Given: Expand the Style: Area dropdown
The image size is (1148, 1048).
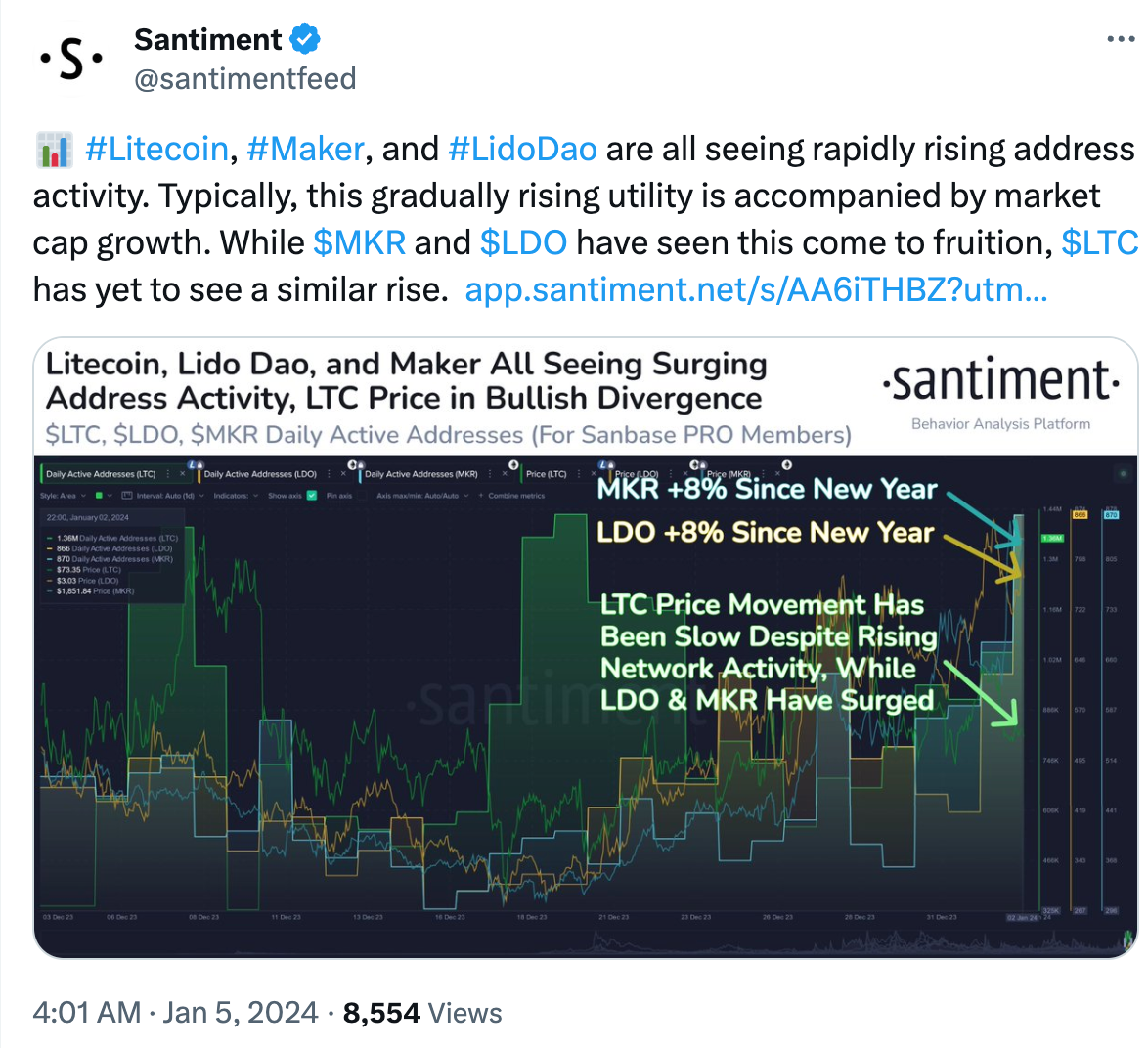Looking at the screenshot, I should click(x=63, y=496).
